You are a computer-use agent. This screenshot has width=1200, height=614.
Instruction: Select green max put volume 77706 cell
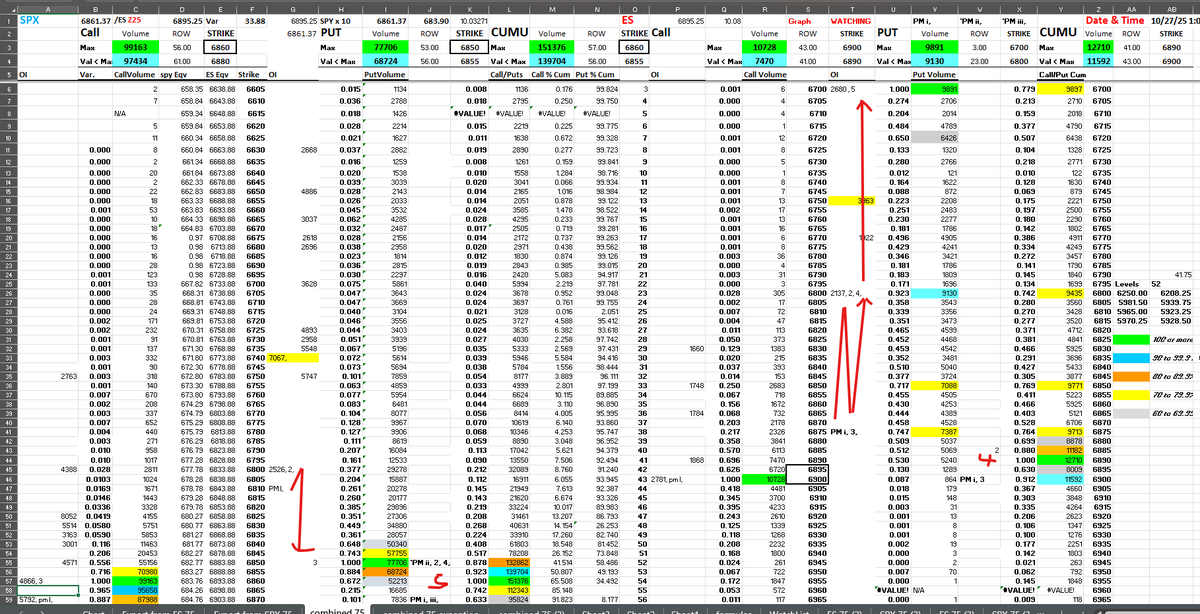click(387, 47)
